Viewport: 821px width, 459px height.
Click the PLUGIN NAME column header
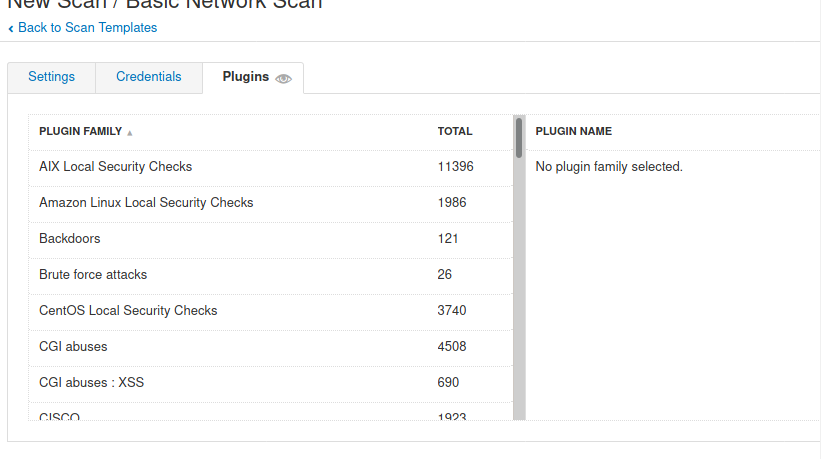573,131
